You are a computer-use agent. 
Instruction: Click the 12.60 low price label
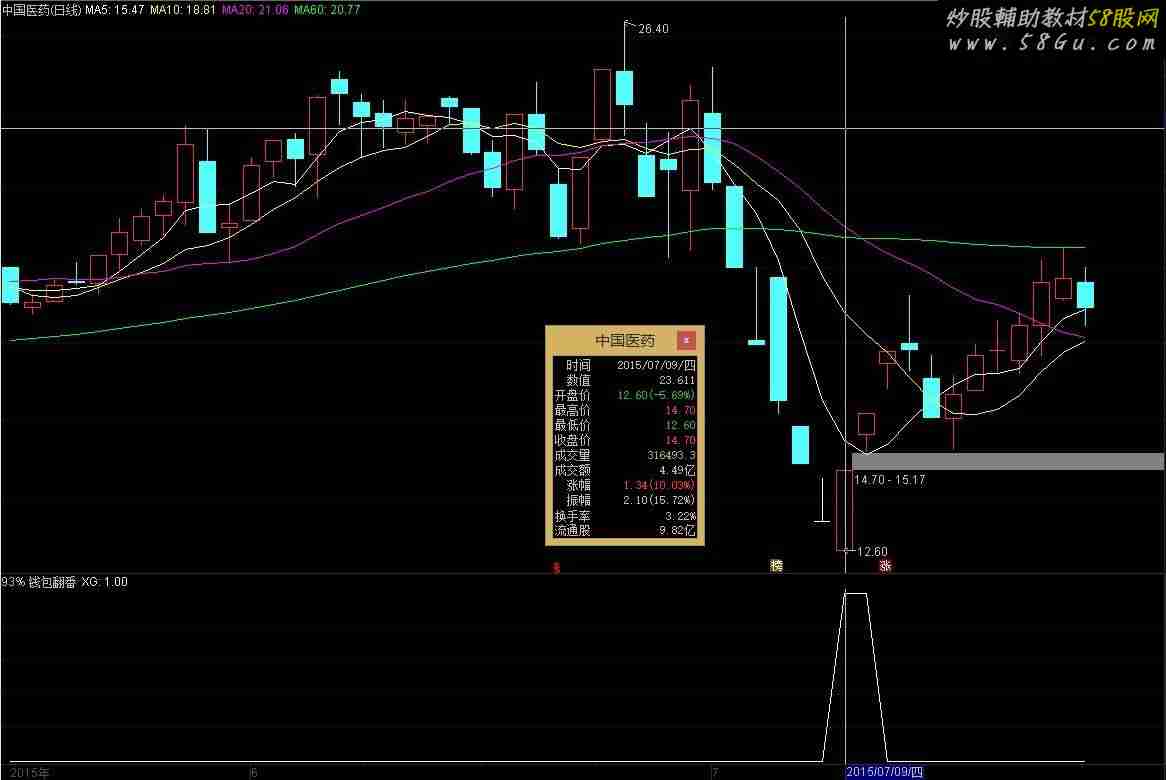[872, 551]
